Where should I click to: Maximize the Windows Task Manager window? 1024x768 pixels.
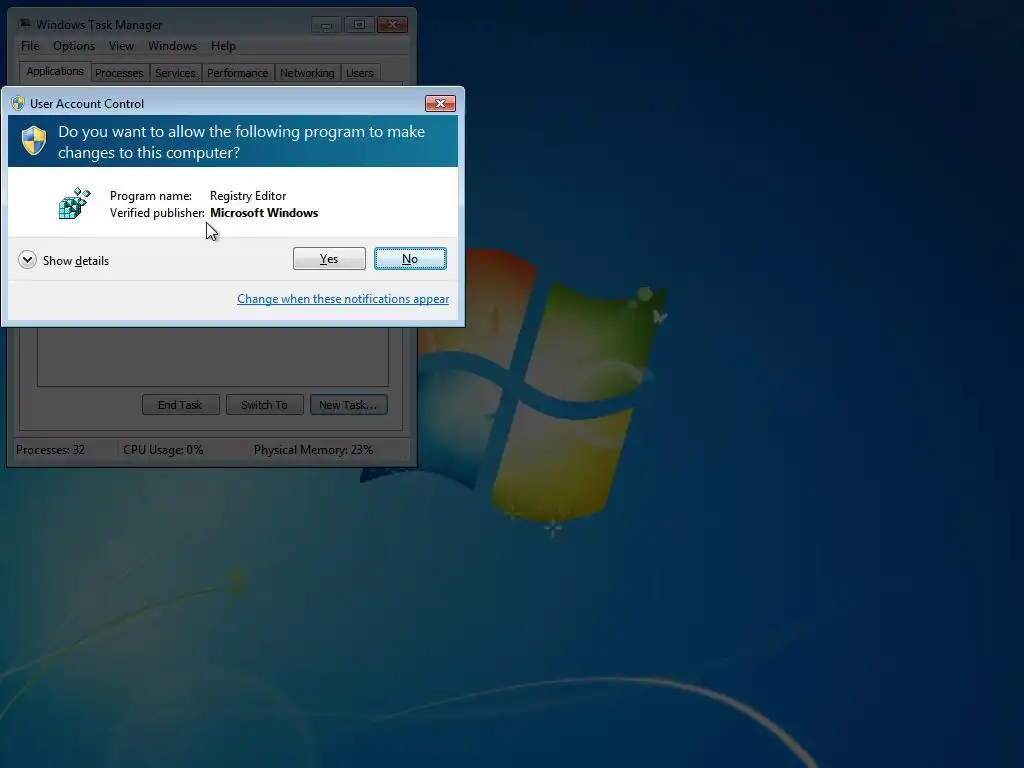click(x=359, y=25)
